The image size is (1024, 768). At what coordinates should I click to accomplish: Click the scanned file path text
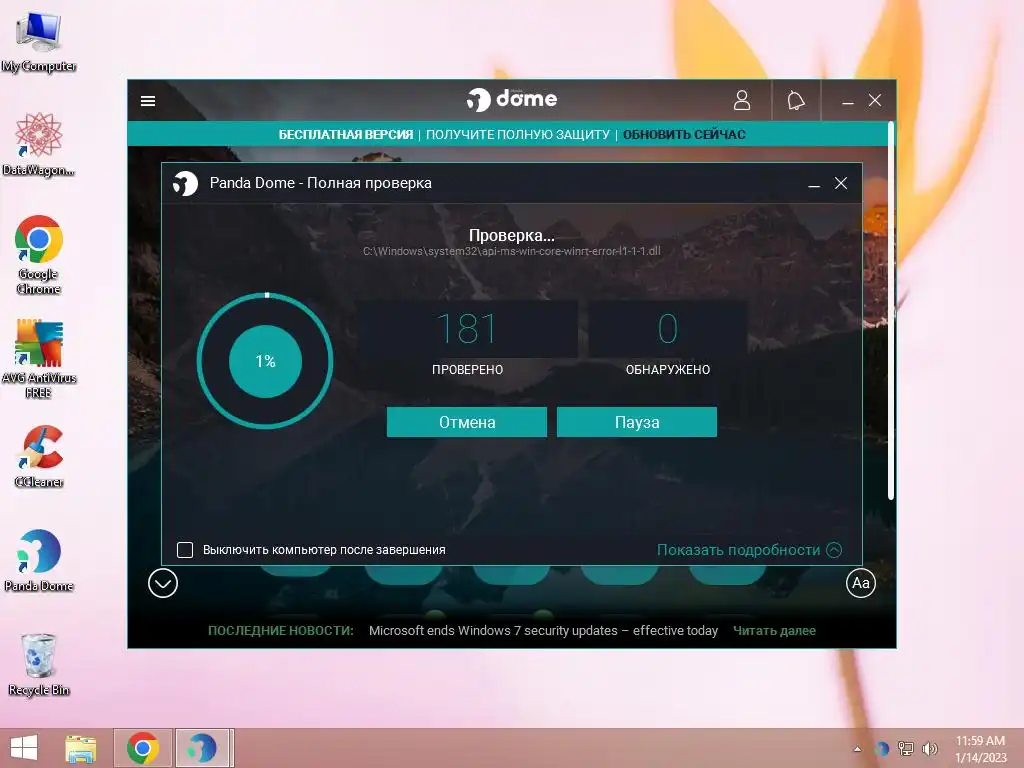[512, 251]
